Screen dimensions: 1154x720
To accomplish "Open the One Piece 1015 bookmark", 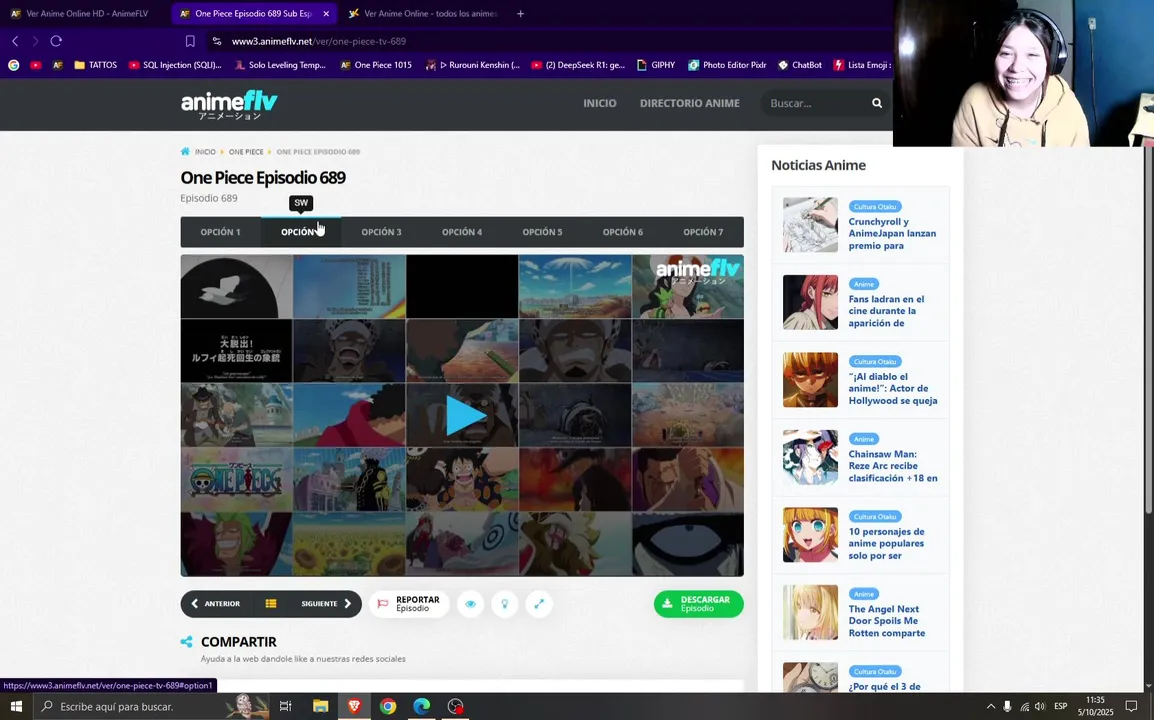I will (x=376, y=65).
